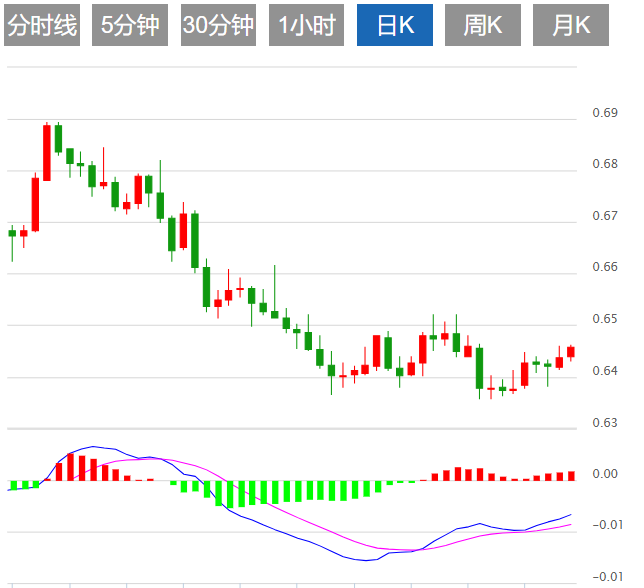
Task: Select the 30分钟 interval tab
Action: coord(218,25)
